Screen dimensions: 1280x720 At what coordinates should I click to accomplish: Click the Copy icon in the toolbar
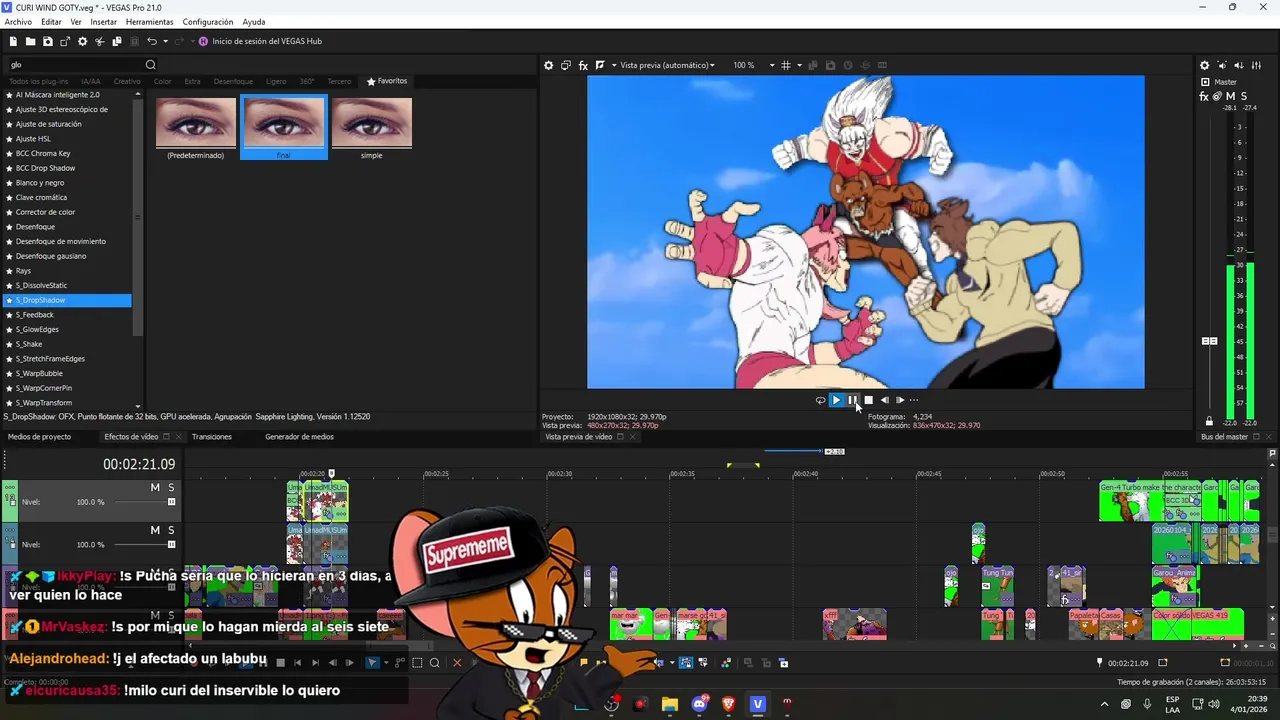pos(116,41)
